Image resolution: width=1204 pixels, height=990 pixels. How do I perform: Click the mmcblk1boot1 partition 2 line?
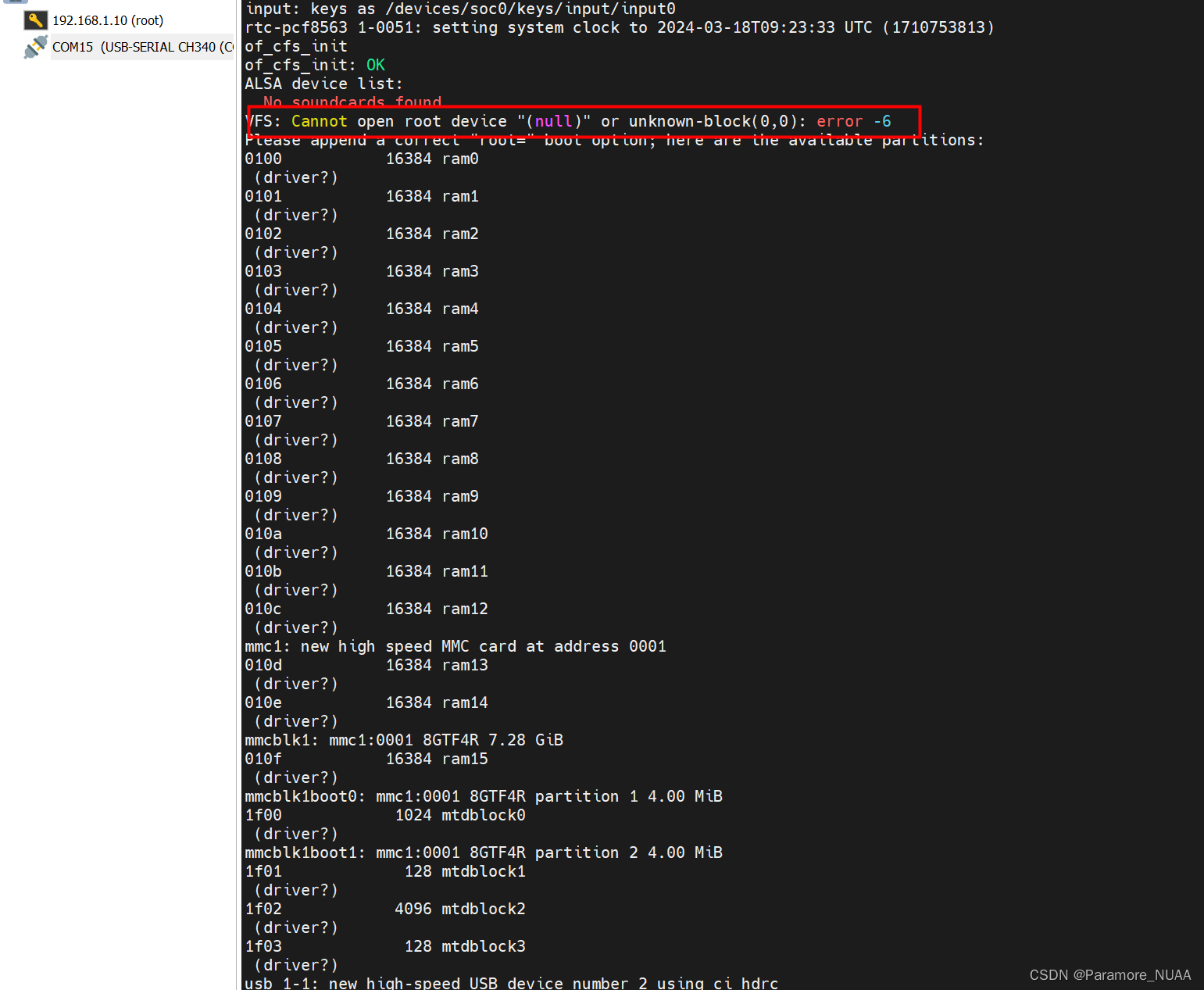[484, 852]
